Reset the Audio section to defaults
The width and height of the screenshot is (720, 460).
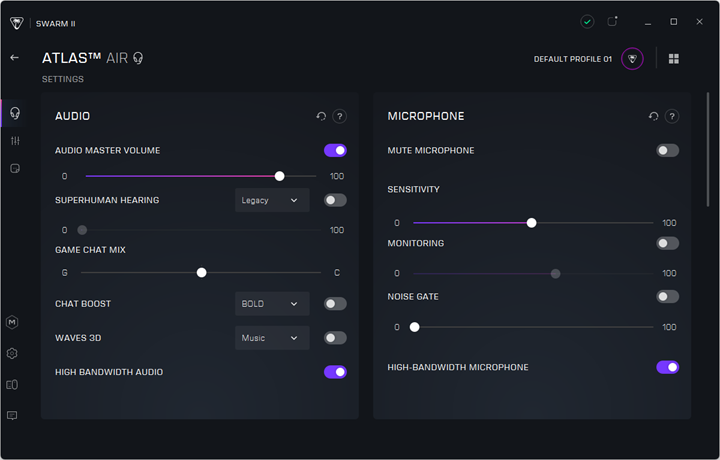click(321, 116)
